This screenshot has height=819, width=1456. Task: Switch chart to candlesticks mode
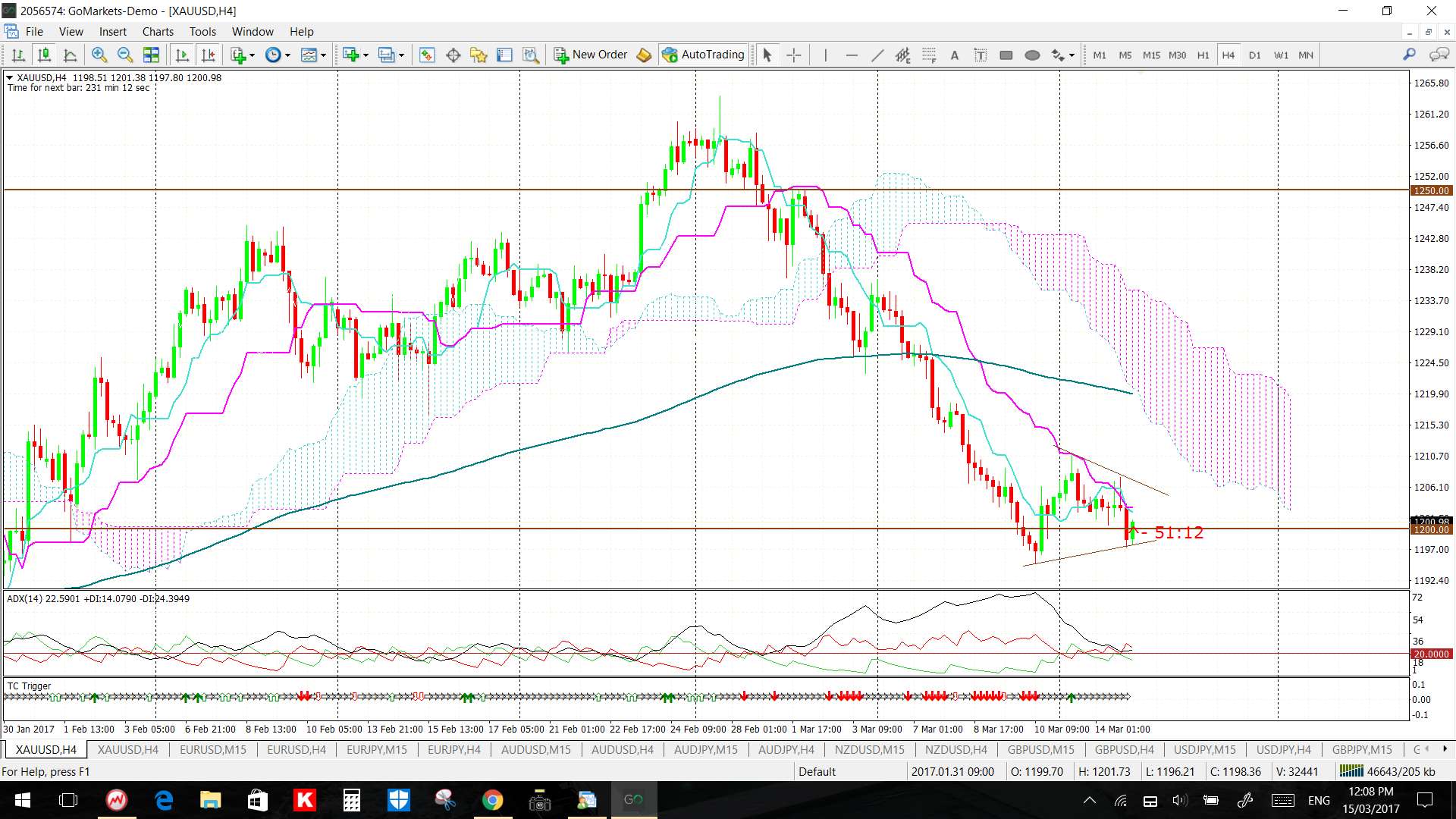(45, 55)
